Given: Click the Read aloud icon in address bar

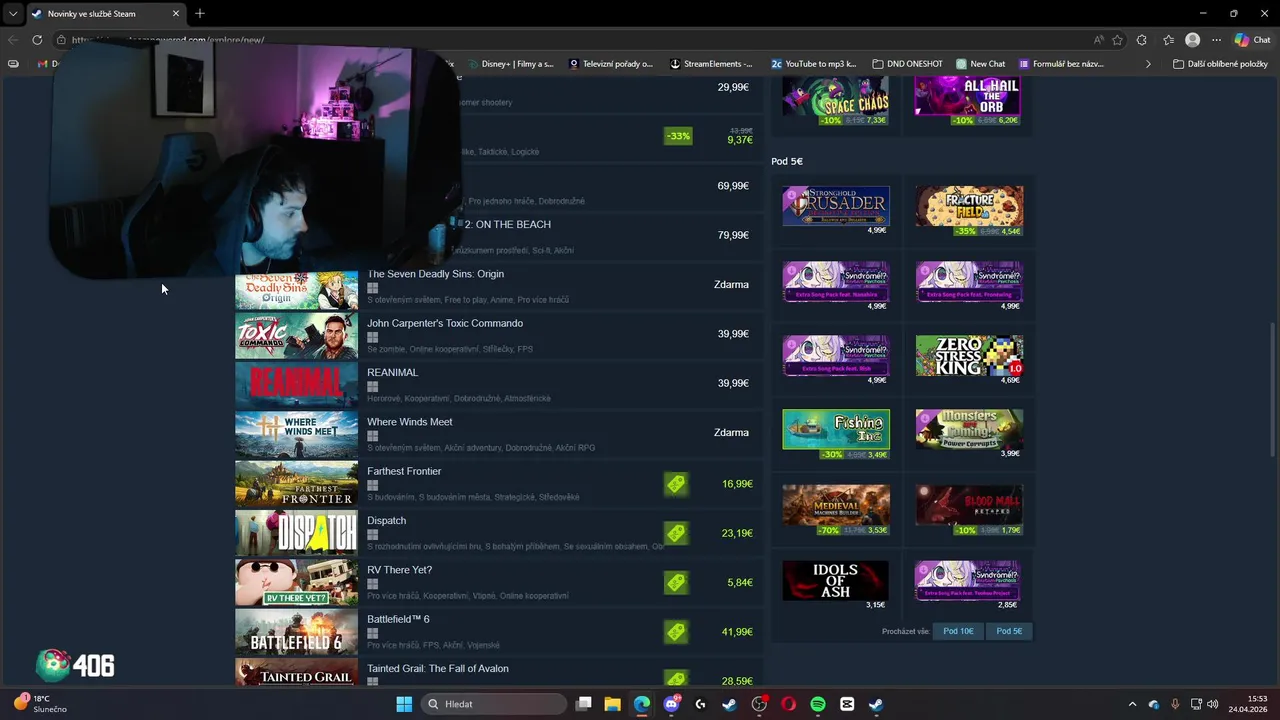Looking at the screenshot, I should point(1099,40).
